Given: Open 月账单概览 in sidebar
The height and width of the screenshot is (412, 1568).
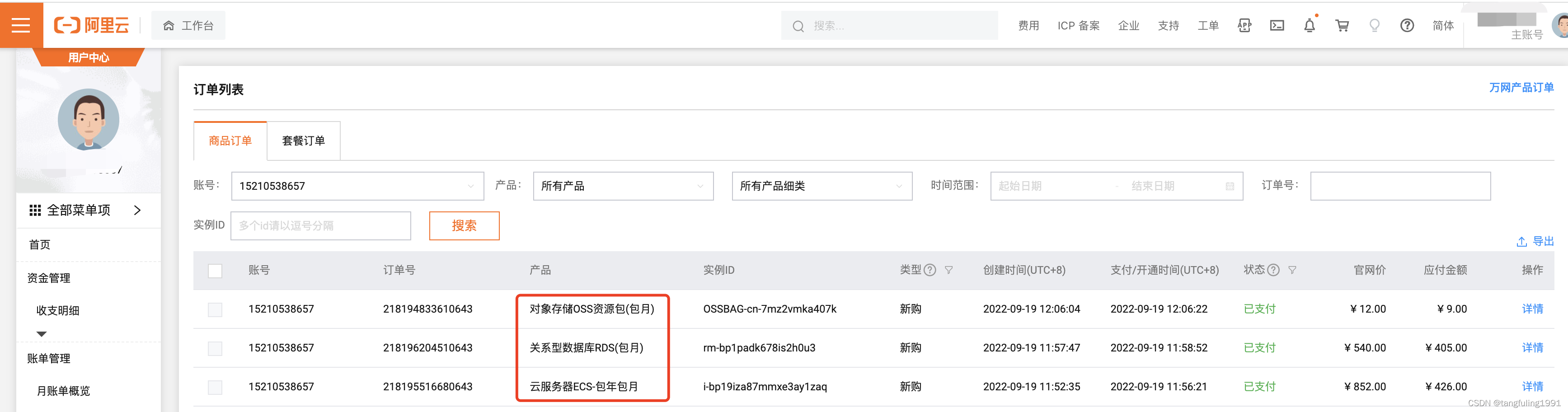Looking at the screenshot, I should 63,391.
